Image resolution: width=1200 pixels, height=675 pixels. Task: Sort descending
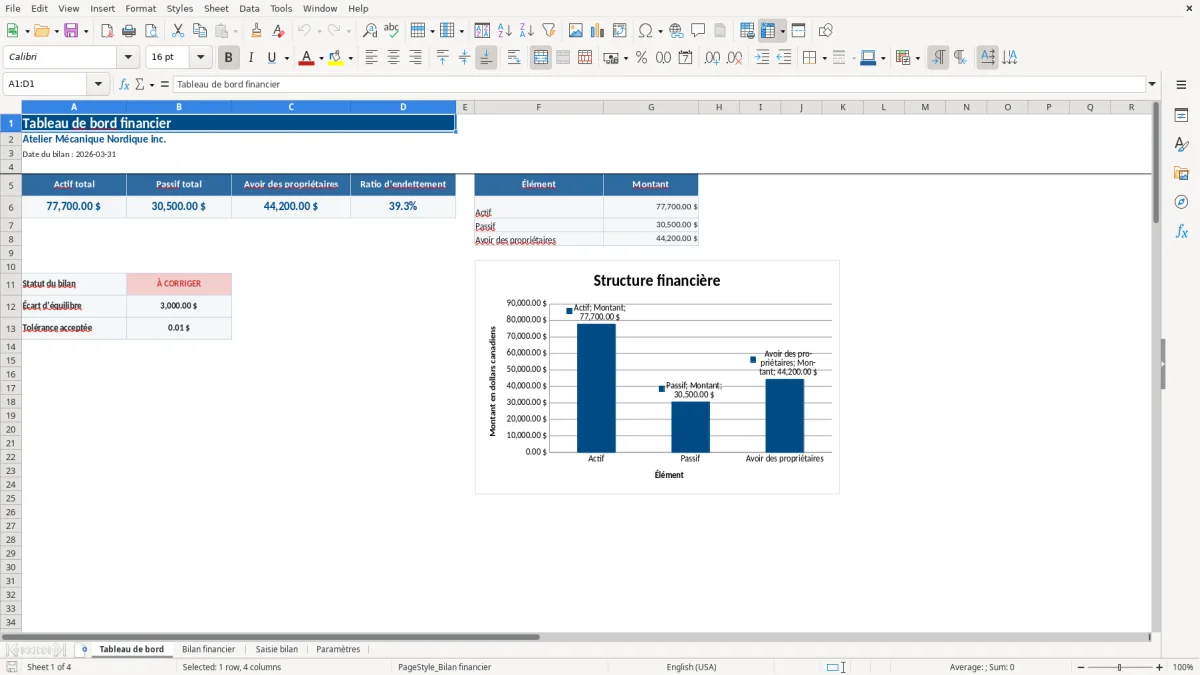click(x=527, y=31)
